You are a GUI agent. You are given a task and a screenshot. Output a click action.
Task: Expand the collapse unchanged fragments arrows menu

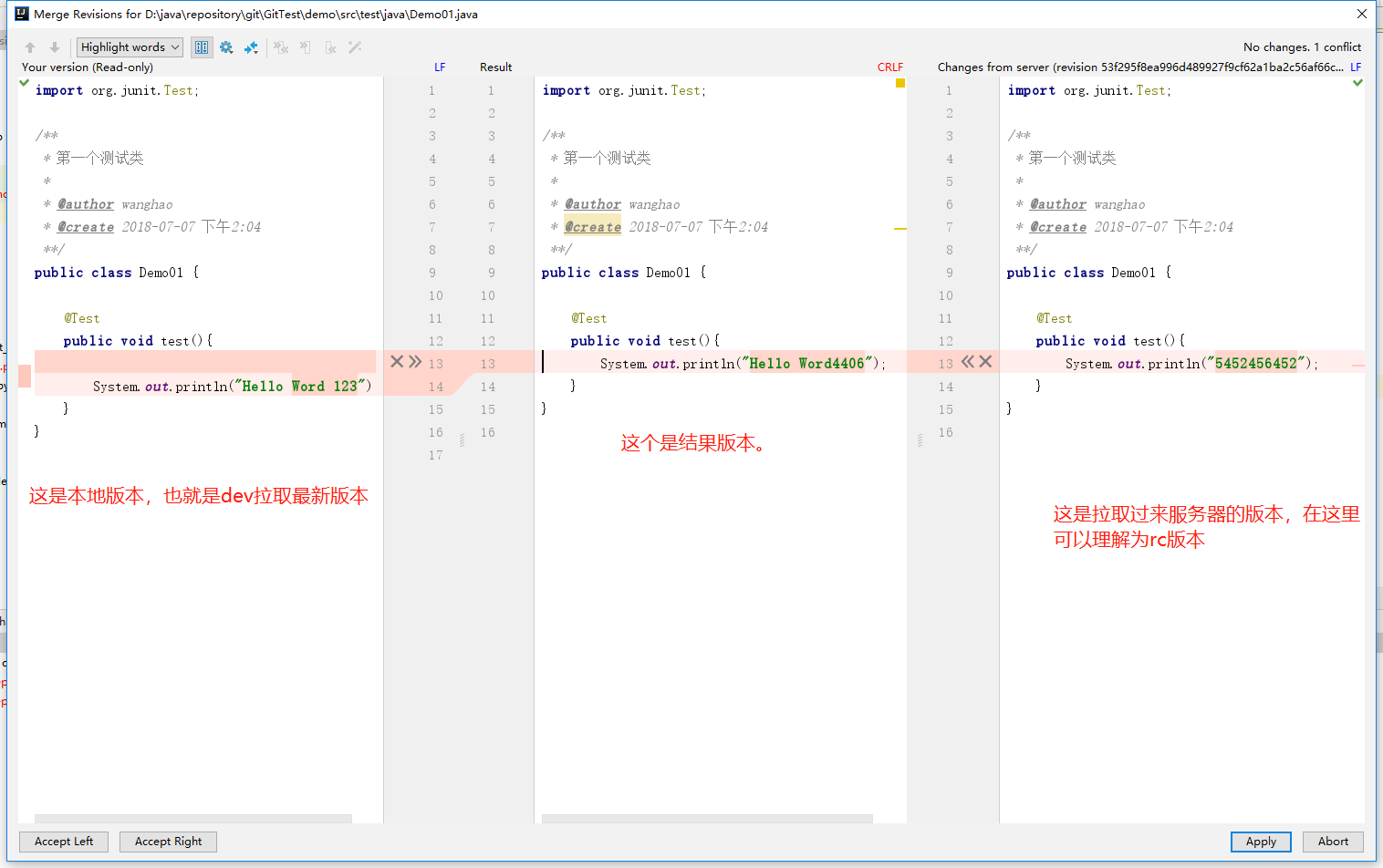[x=251, y=47]
